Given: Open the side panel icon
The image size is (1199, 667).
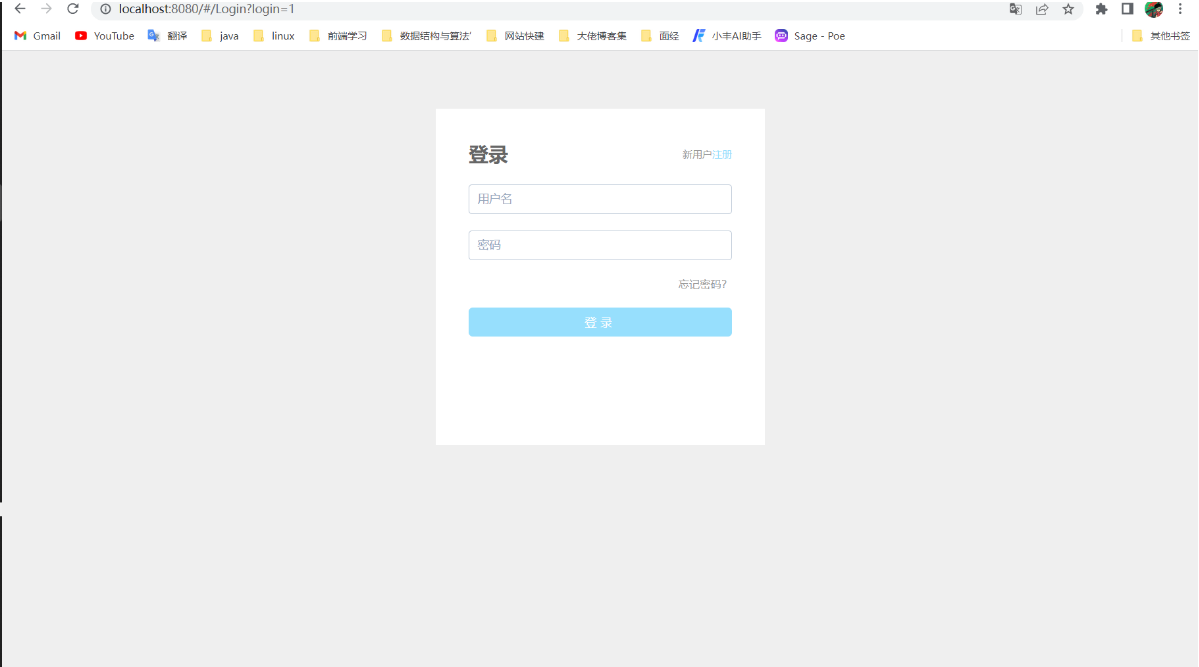Looking at the screenshot, I should point(1127,9).
